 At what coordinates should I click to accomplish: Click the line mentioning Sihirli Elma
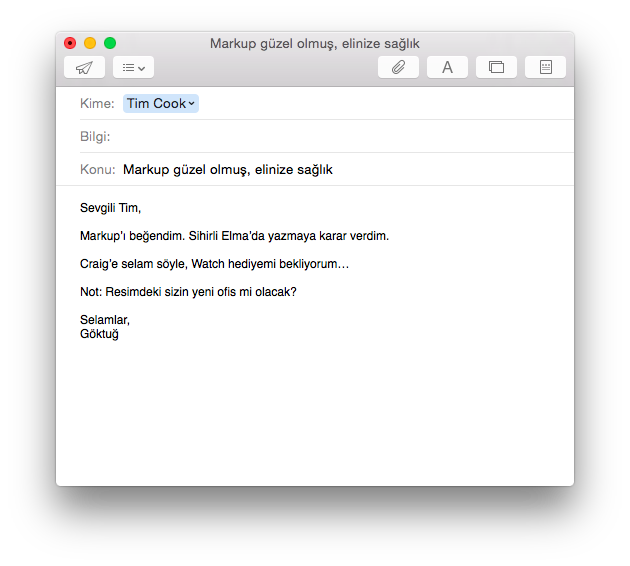coord(234,236)
